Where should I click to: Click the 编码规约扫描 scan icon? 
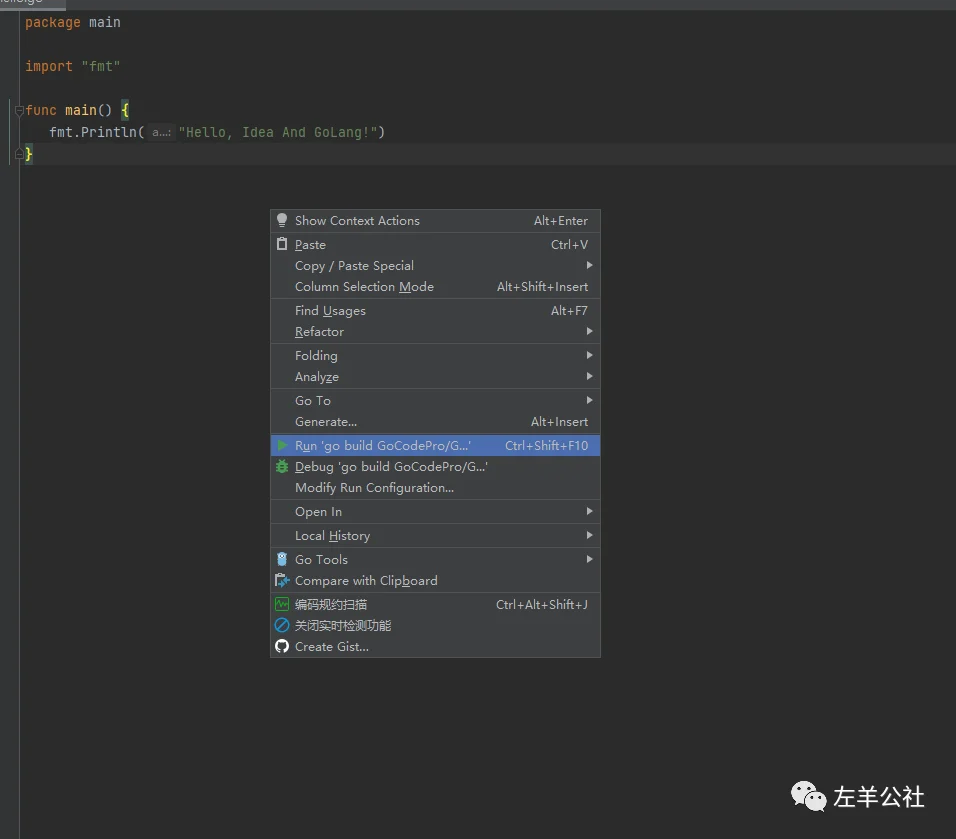282,604
